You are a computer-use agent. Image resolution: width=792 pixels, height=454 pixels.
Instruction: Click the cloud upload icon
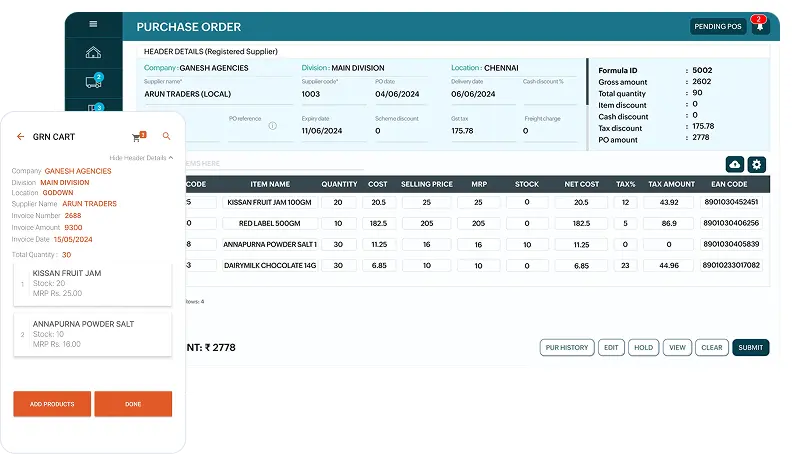point(735,164)
